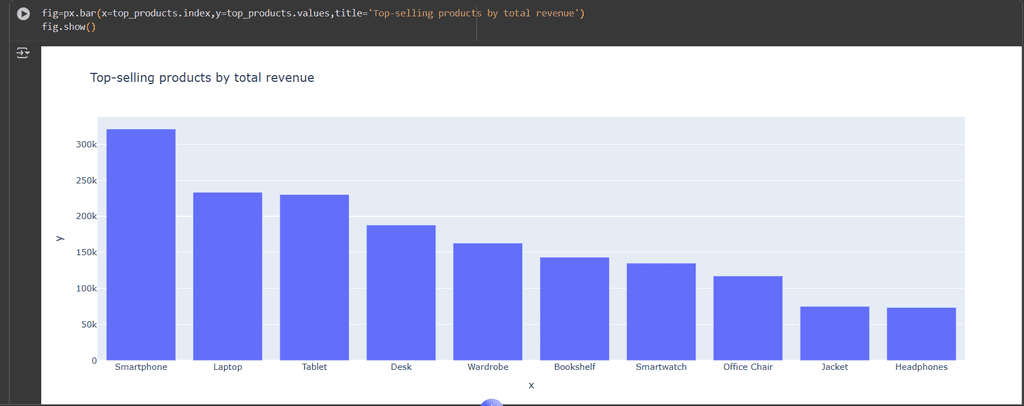
Task: Click the 300k y-axis tick label
Action: pos(86,144)
